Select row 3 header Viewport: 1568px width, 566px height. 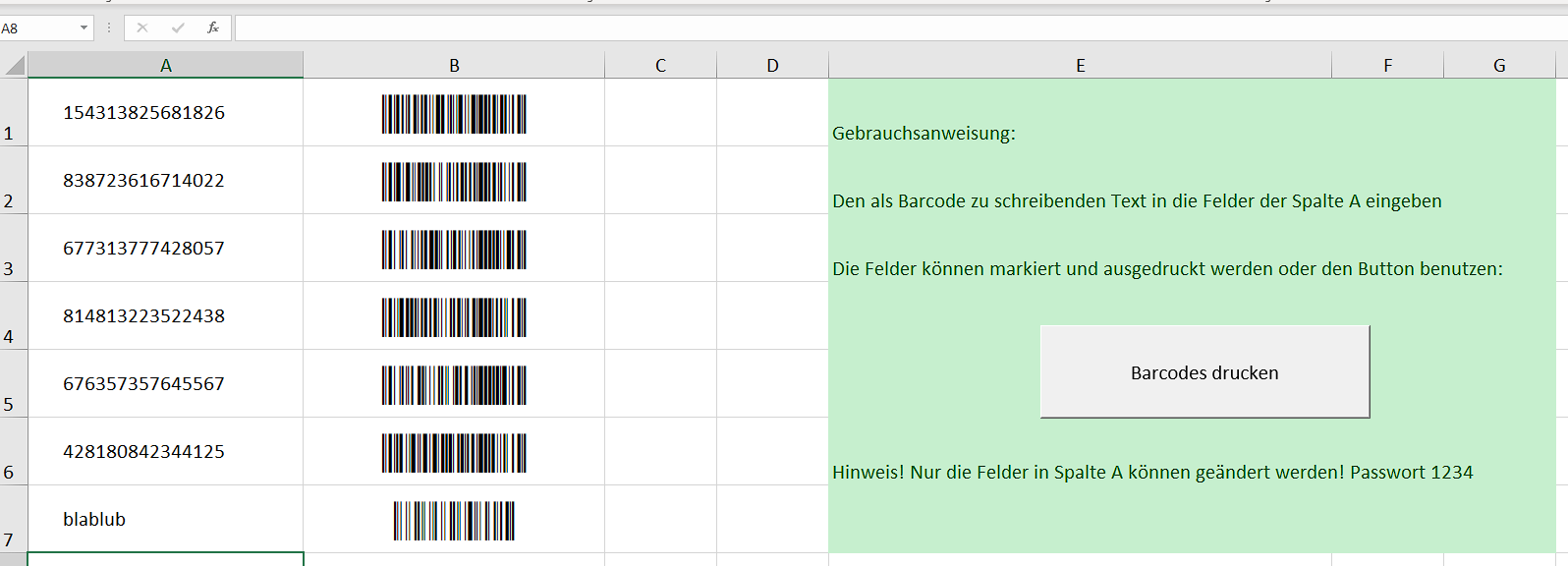pyautogui.click(x=9, y=249)
